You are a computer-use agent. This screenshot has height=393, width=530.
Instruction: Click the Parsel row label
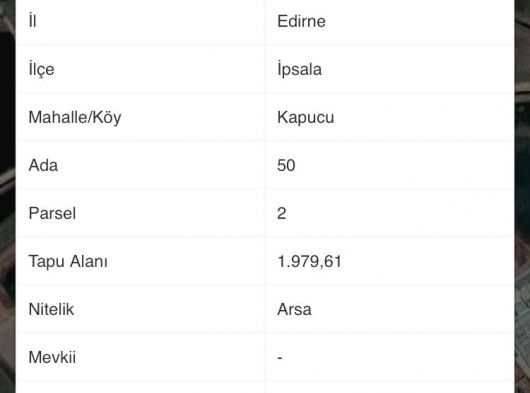click(x=52, y=213)
